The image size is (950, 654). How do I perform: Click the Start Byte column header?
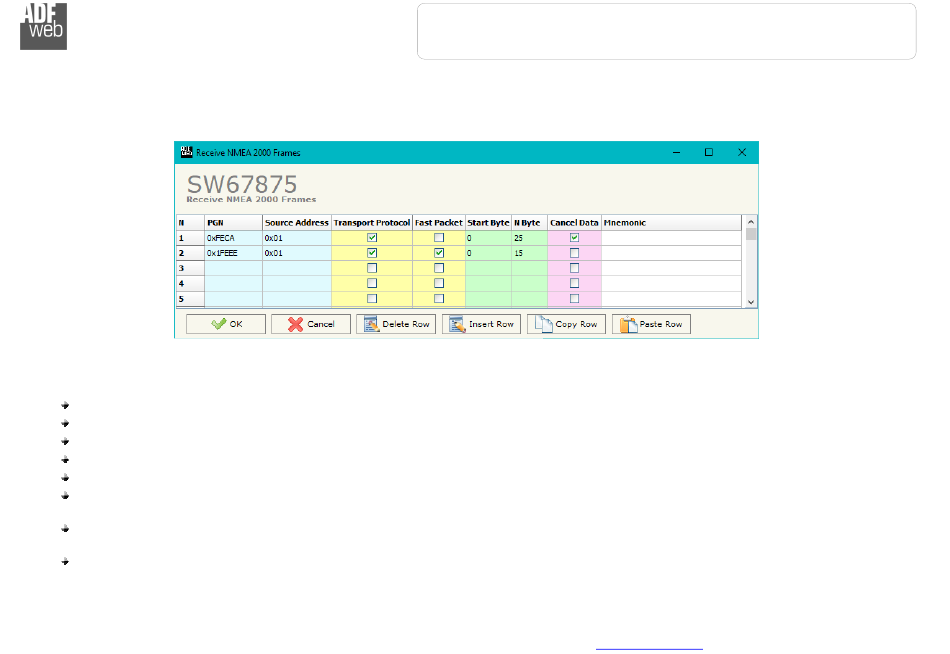[488, 222]
